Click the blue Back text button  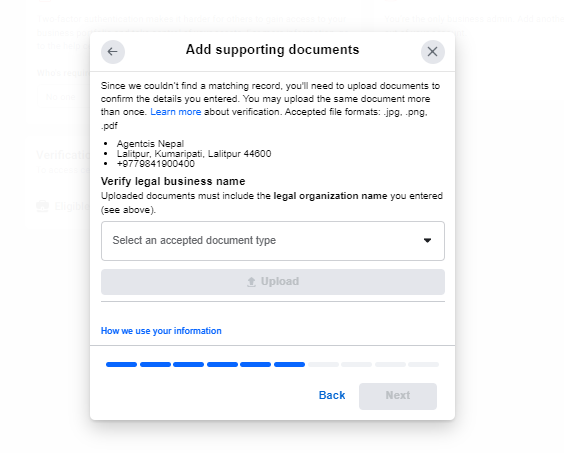(332, 395)
